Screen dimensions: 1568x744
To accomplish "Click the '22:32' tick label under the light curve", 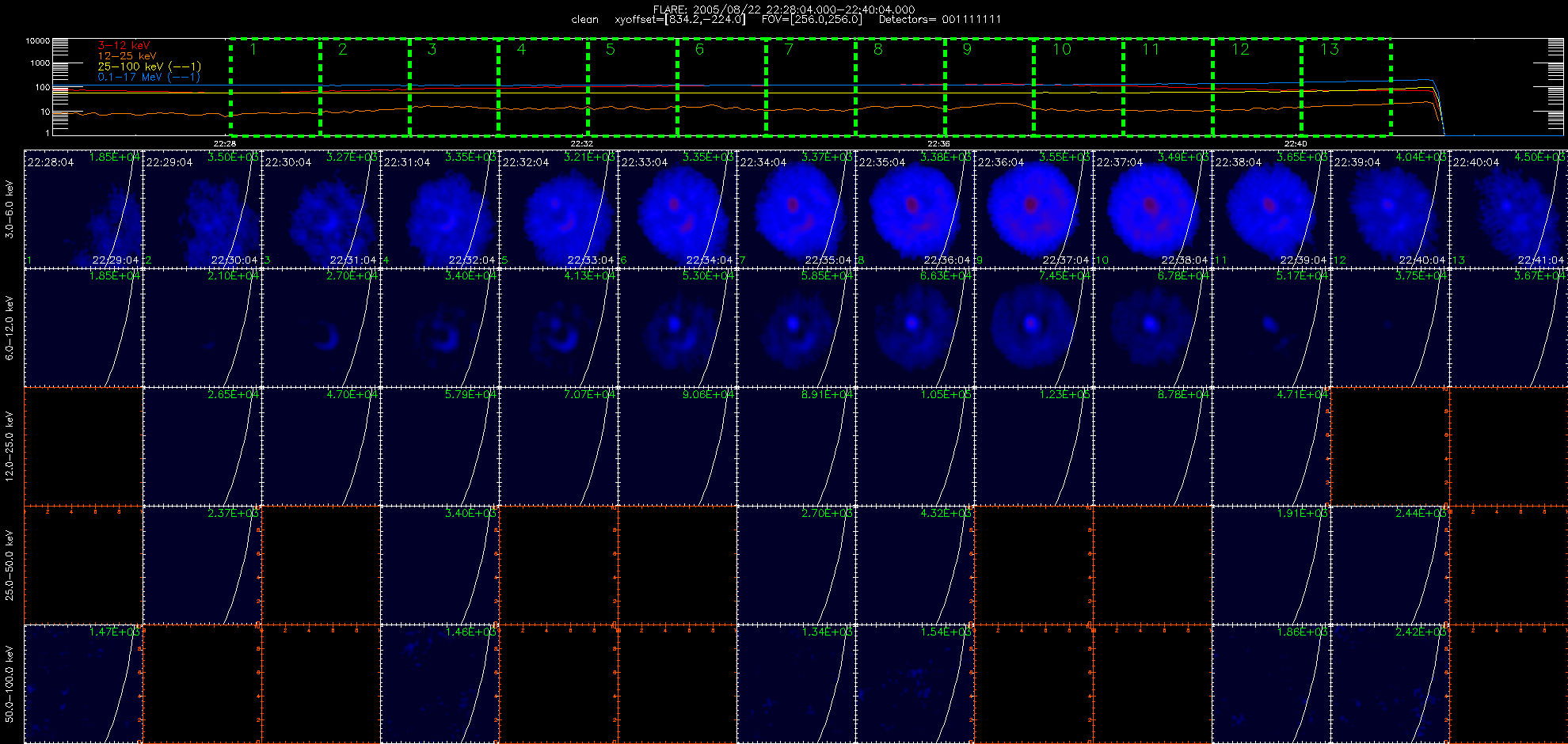I will coord(582,143).
